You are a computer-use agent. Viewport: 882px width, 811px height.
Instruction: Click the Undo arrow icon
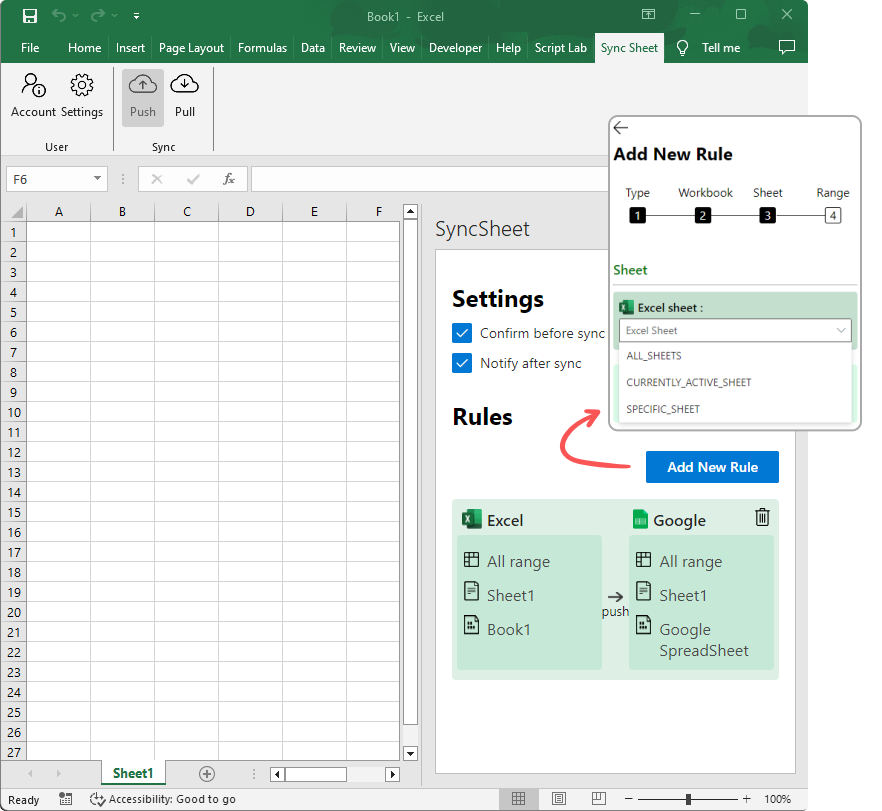[58, 16]
